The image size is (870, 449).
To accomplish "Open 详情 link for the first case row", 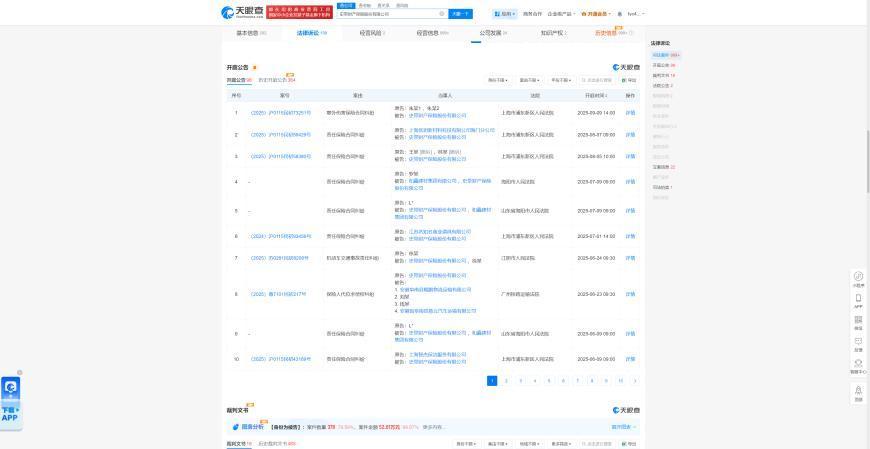I will coord(630,113).
